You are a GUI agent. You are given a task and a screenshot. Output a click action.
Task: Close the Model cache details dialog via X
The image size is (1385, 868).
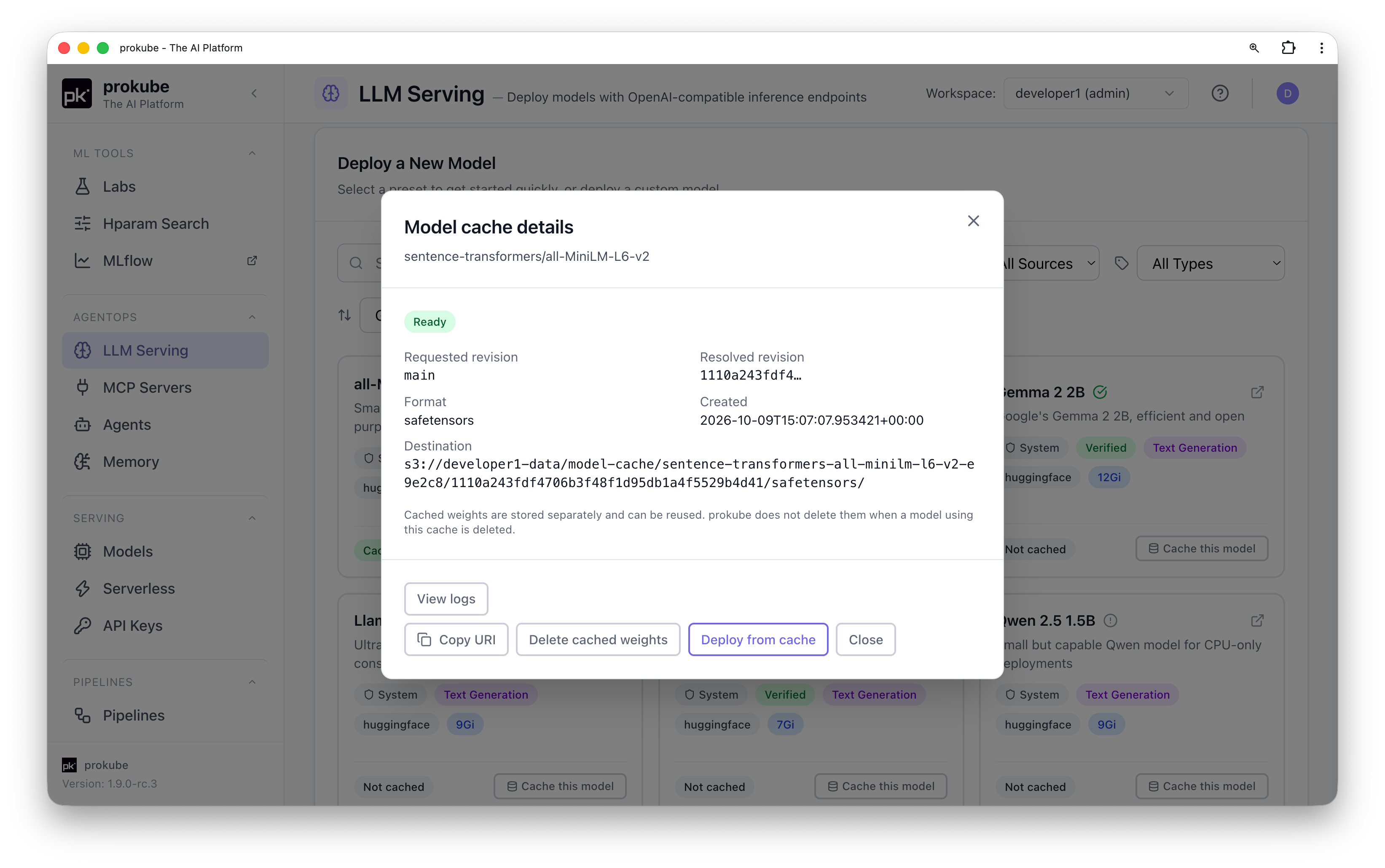973,221
